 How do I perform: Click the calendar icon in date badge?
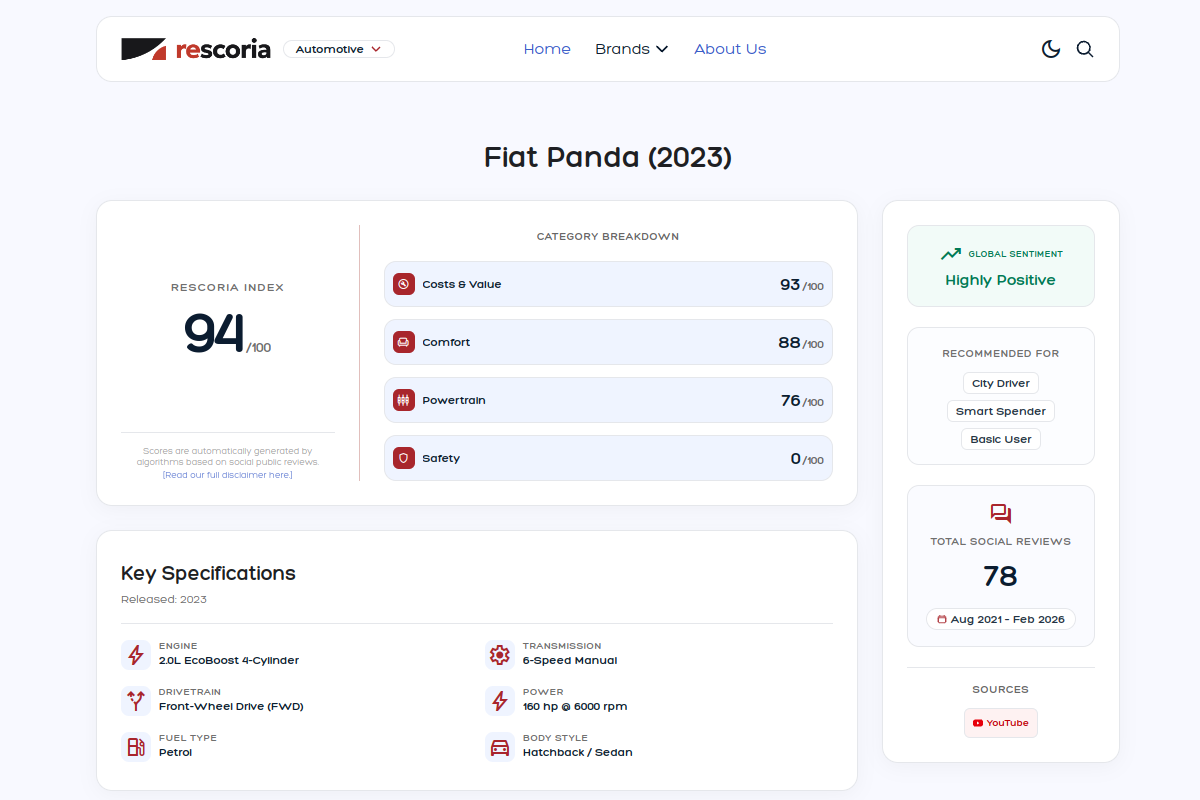pyautogui.click(x=942, y=619)
